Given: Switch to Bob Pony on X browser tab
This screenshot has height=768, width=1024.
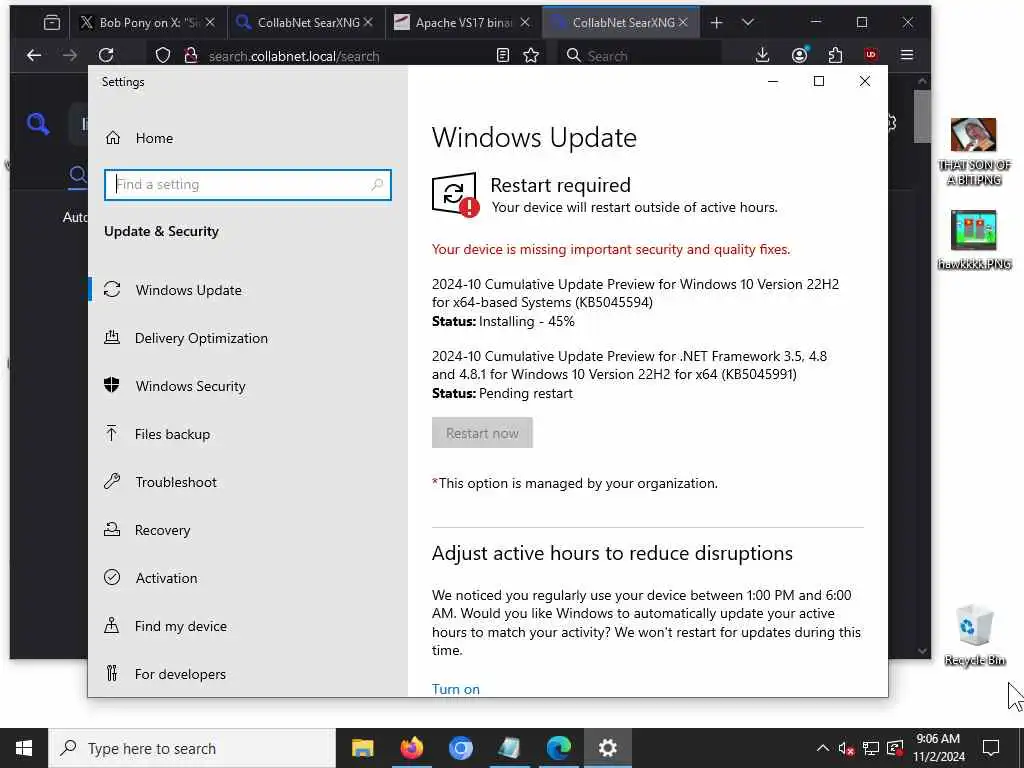Looking at the screenshot, I should pos(149,22).
